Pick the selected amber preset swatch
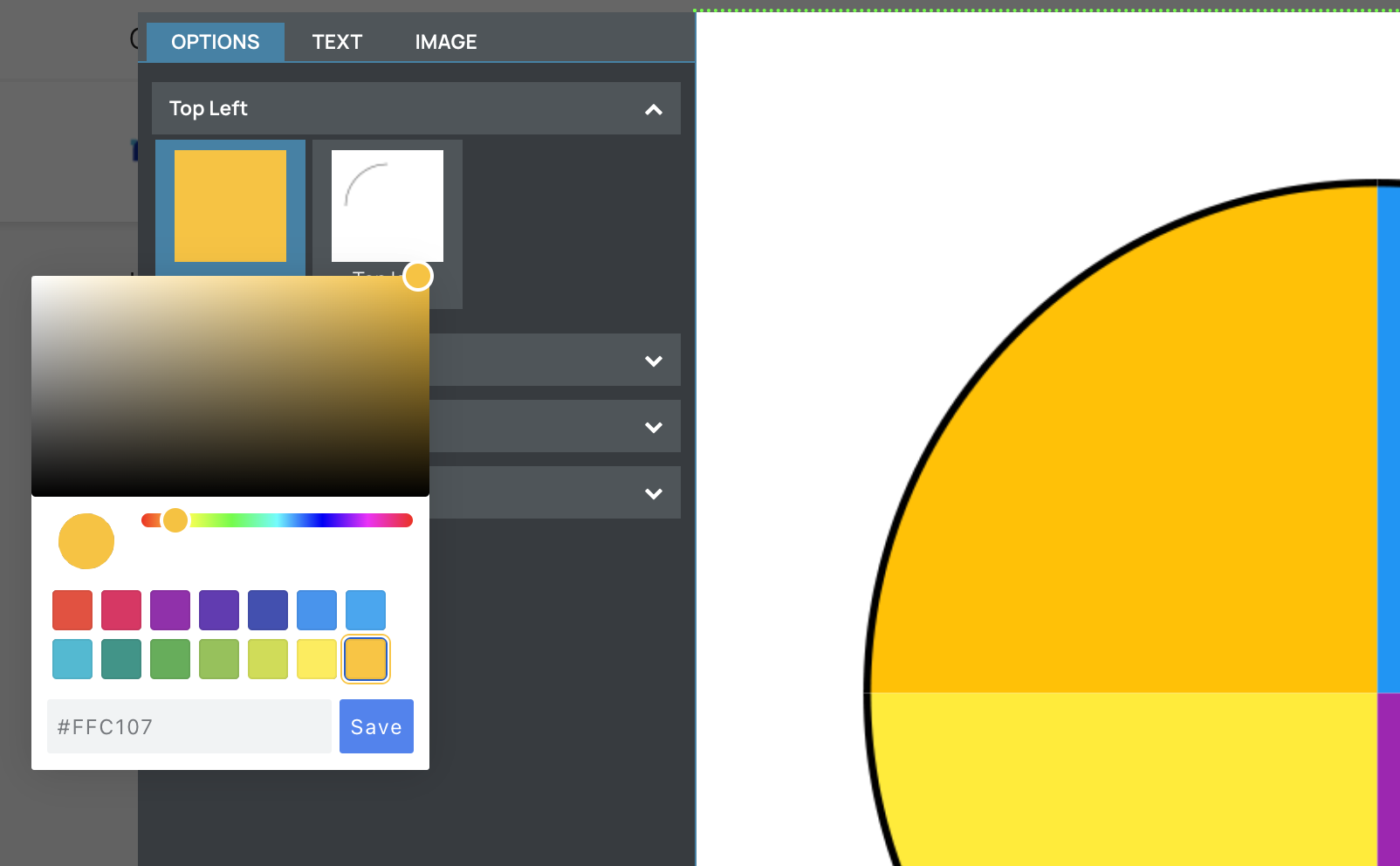The width and height of the screenshot is (1400, 866). pos(366,659)
